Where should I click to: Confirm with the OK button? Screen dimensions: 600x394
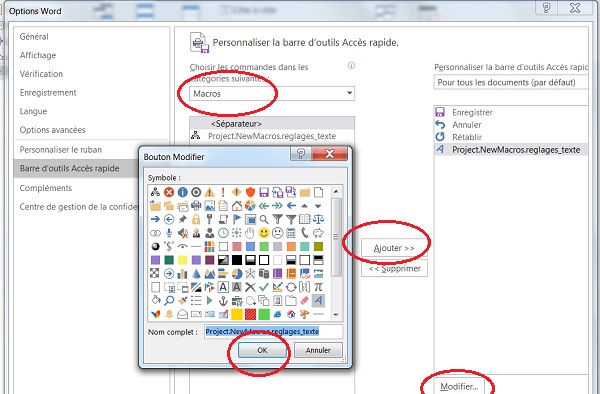point(262,350)
